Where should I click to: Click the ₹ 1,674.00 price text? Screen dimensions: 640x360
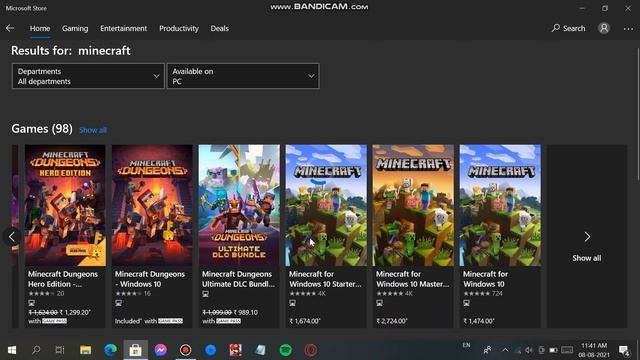(x=305, y=321)
